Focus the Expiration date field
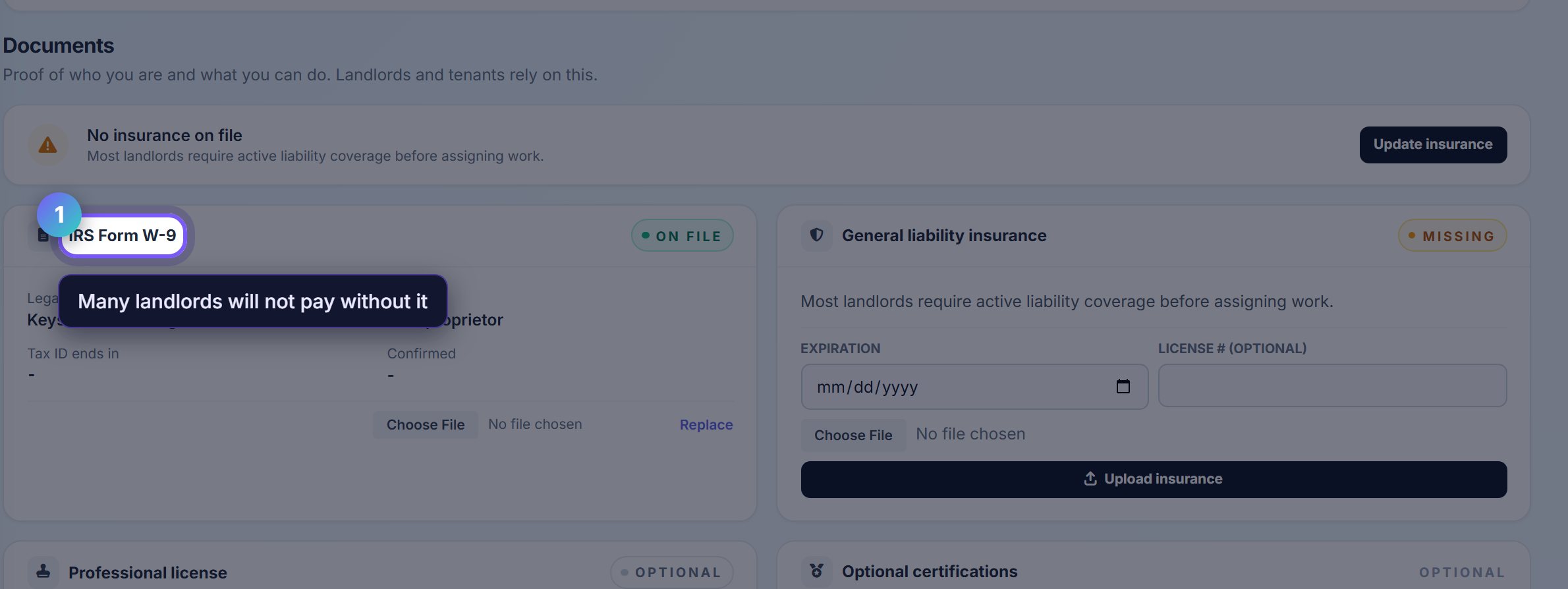 click(974, 387)
